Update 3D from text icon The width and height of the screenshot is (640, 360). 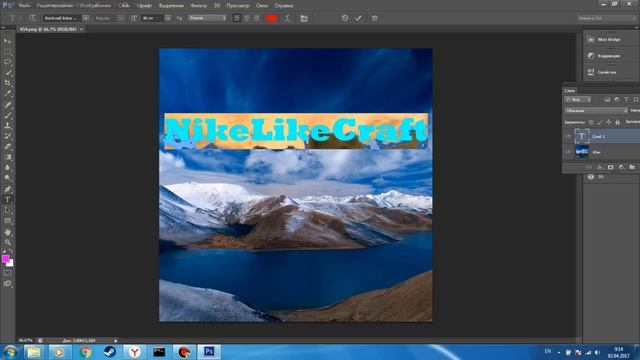[x=374, y=18]
